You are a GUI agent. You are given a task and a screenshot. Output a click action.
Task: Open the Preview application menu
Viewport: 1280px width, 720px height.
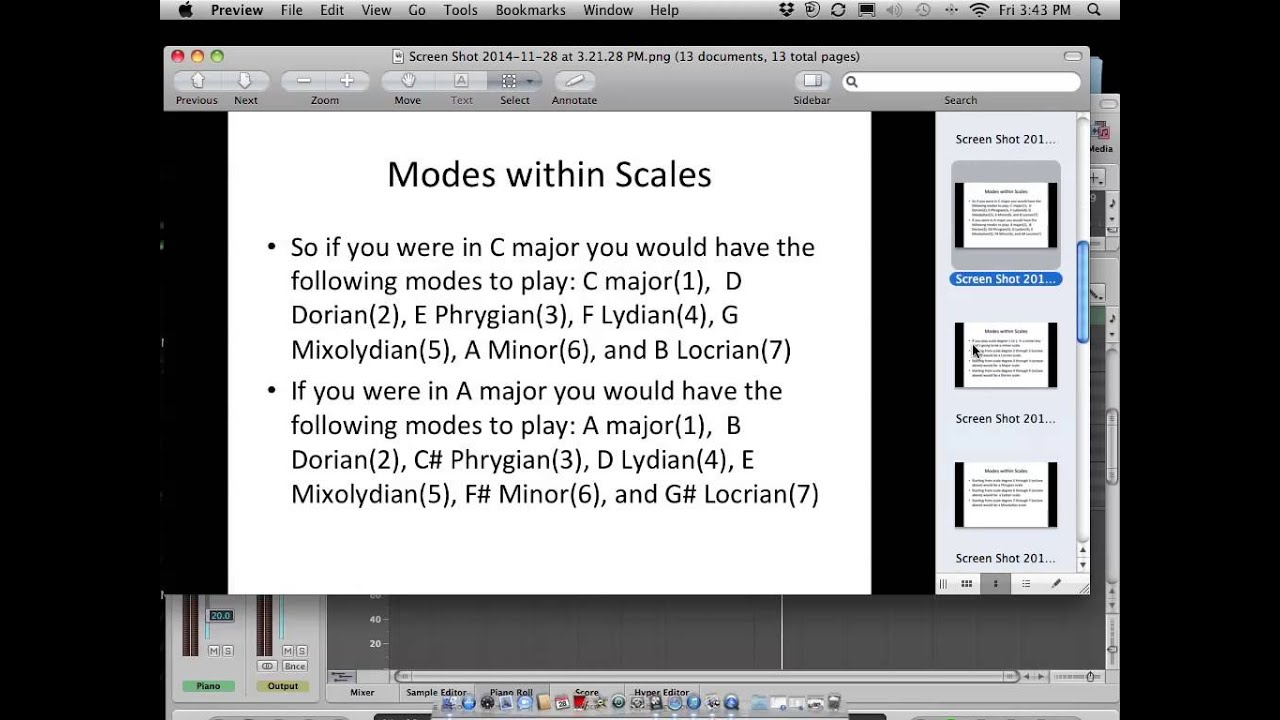237,10
